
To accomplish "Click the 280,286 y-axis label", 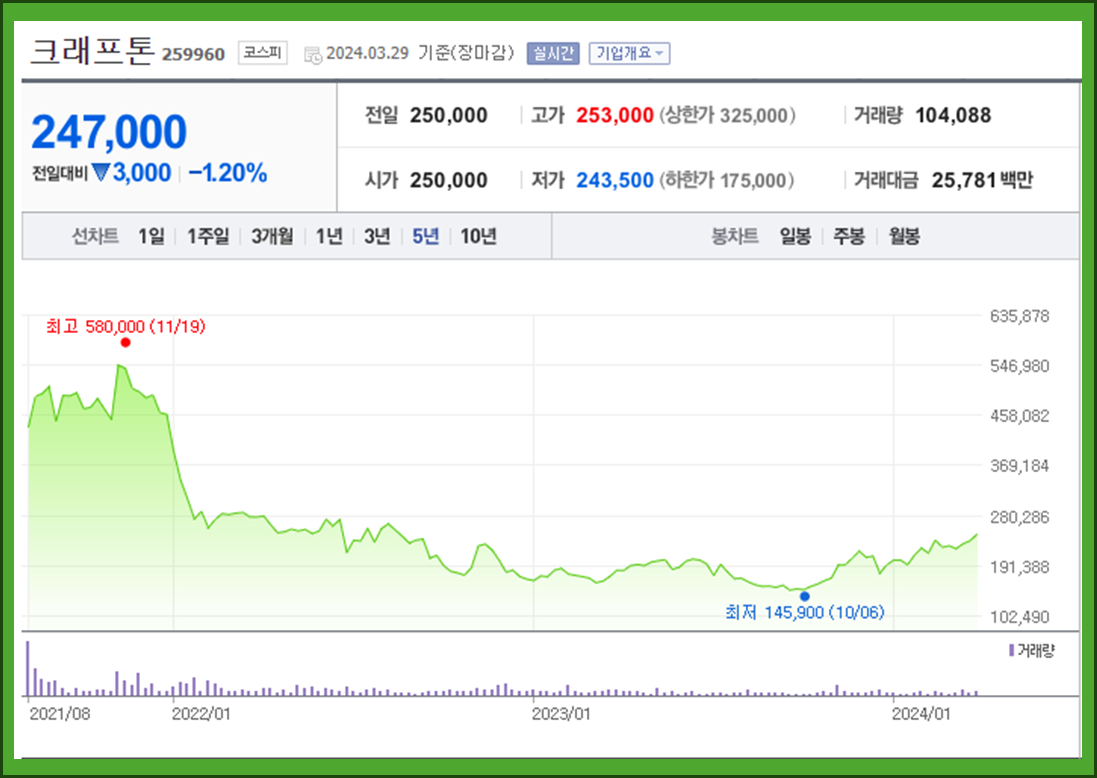I will pos(1019,517).
